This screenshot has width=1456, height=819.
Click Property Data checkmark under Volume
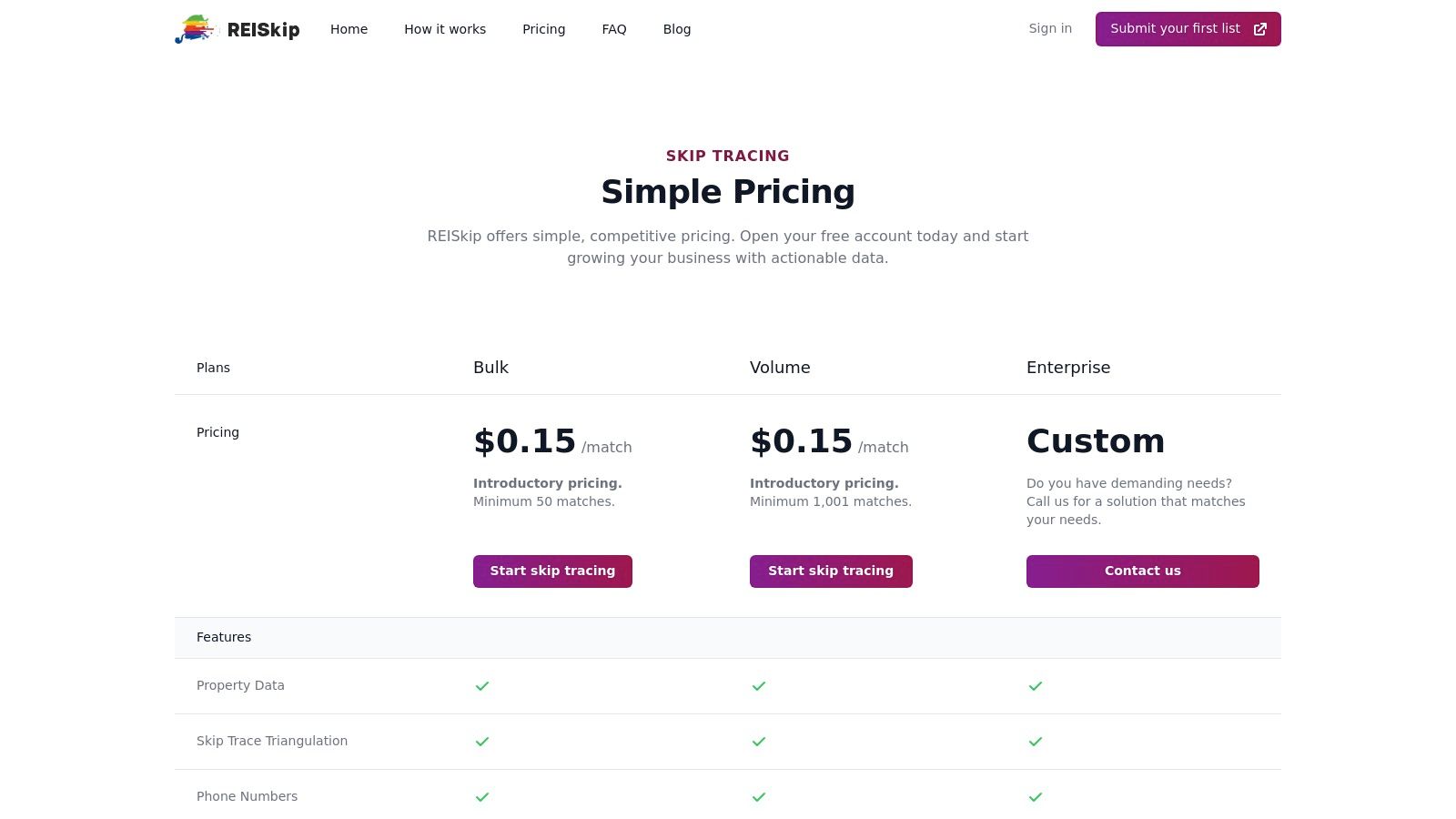click(759, 686)
